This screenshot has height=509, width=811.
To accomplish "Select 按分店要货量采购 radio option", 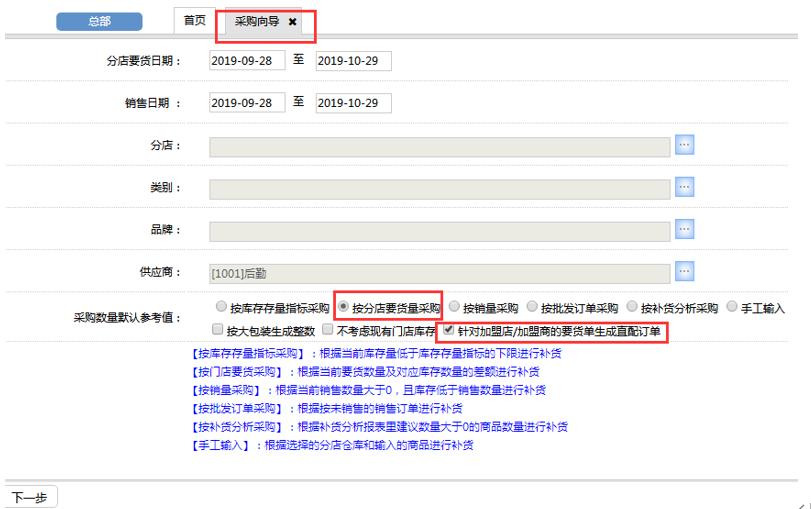I will click(343, 307).
